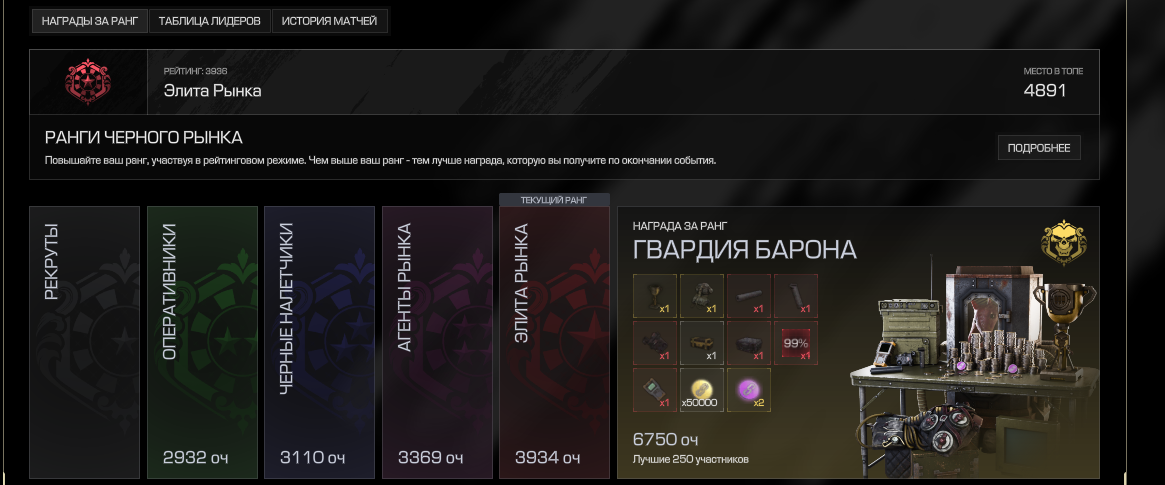Switch to Таблица лидеров tab

(210, 22)
